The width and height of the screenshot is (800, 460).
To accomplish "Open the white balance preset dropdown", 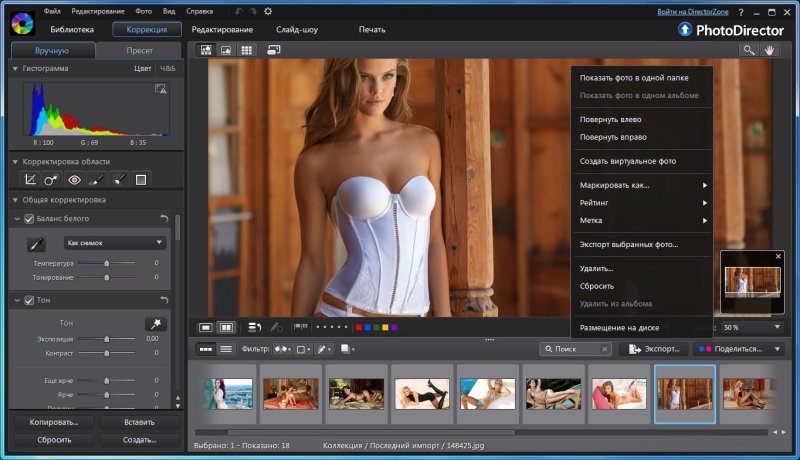I will (115, 243).
